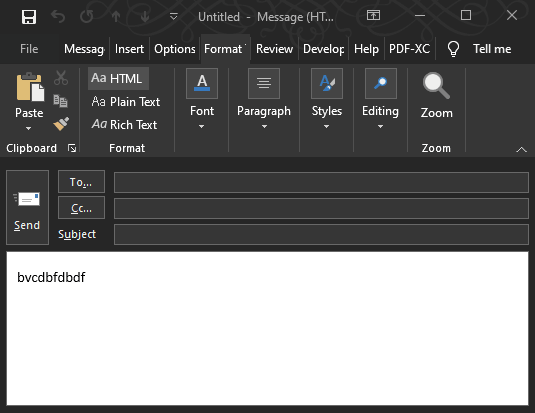Screen dimensions: 535x413
Task: Click the Send button
Action: (28, 208)
